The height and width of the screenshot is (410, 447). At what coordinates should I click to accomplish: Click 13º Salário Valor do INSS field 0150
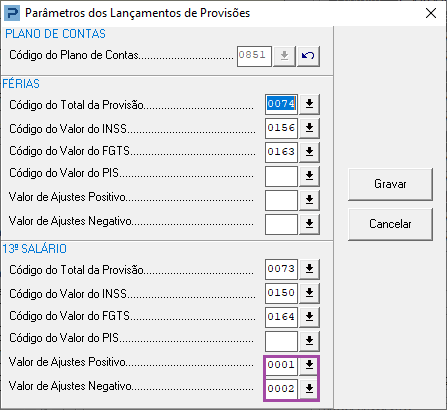pos(281,293)
